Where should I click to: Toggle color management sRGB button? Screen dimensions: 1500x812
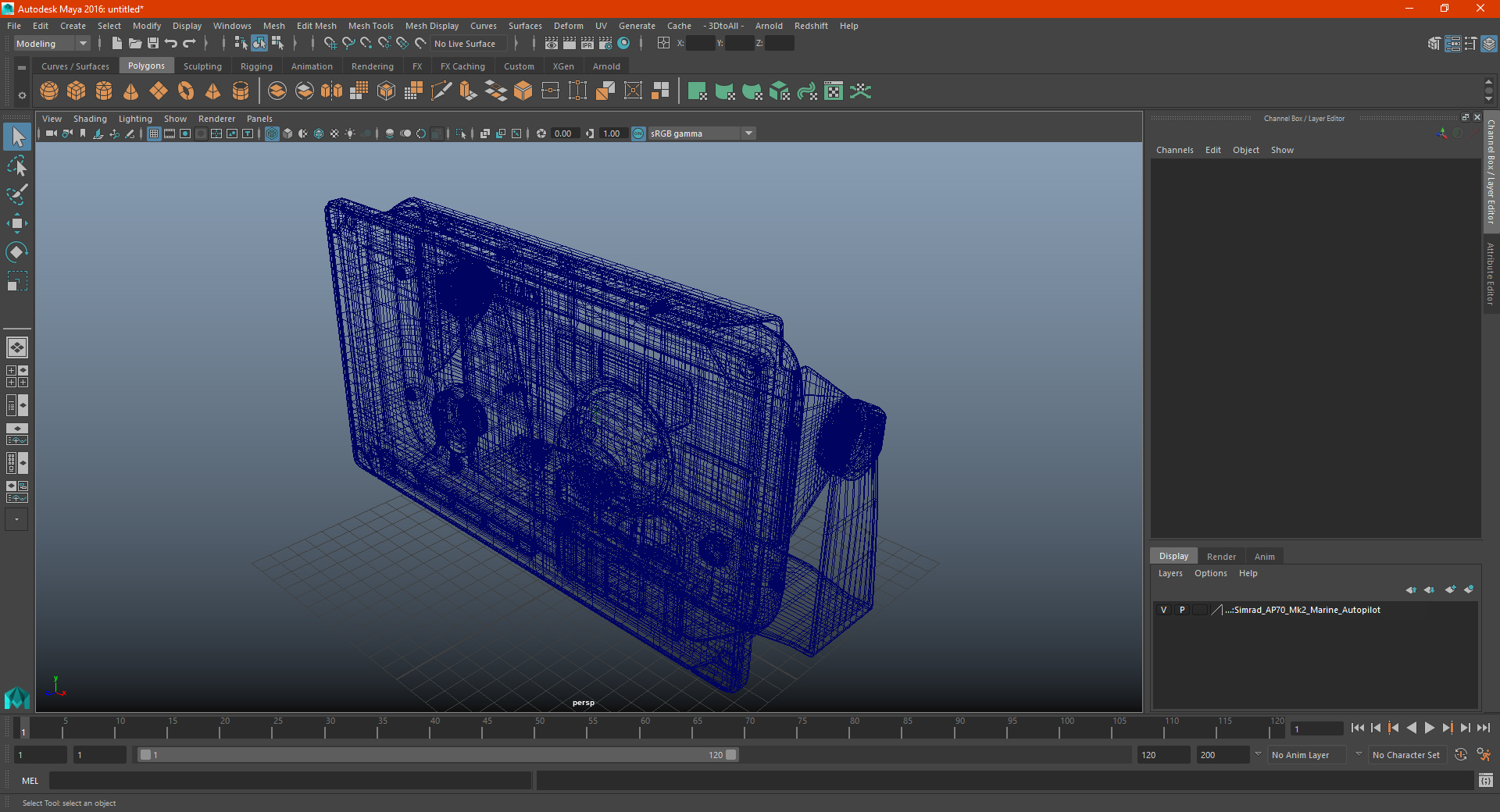638,134
